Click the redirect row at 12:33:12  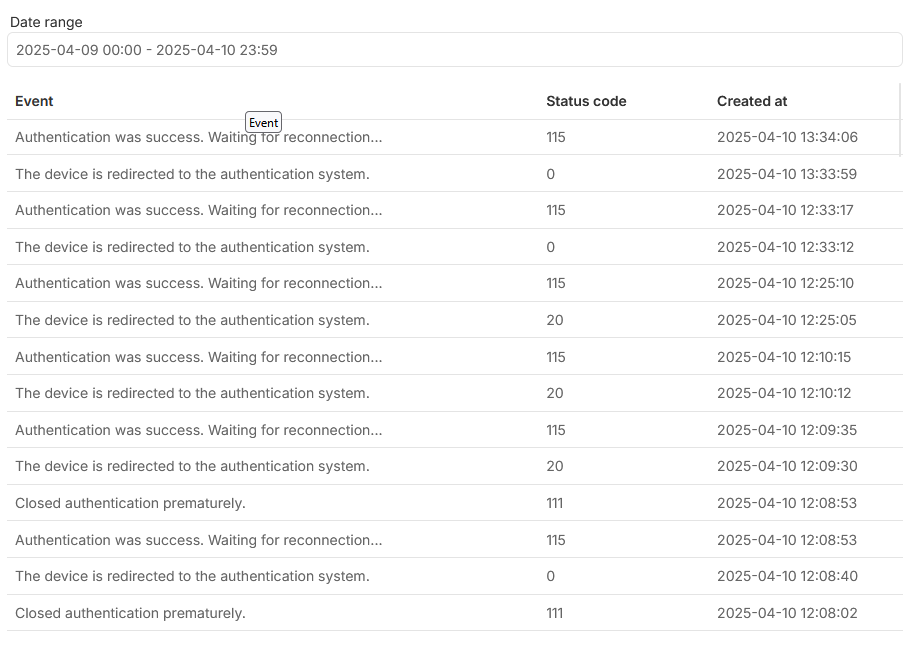tap(455, 247)
